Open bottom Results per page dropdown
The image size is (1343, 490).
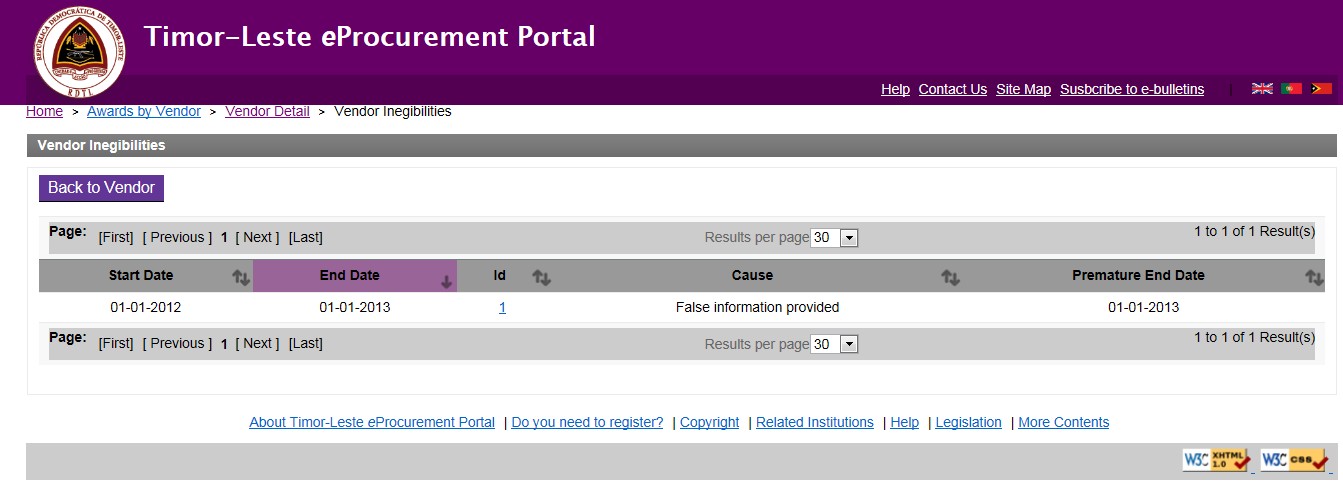pos(835,344)
